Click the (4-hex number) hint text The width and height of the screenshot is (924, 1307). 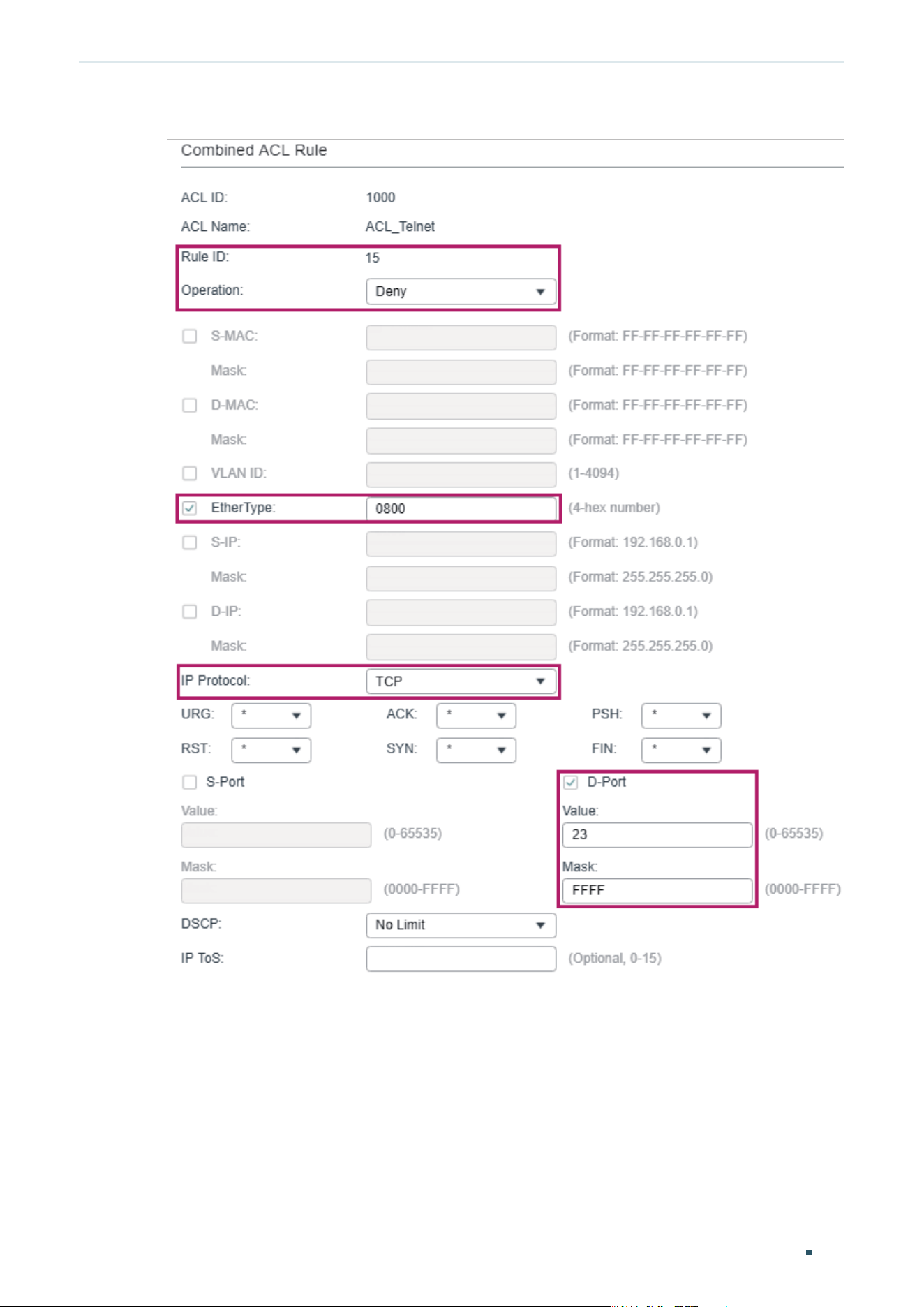click(x=613, y=508)
